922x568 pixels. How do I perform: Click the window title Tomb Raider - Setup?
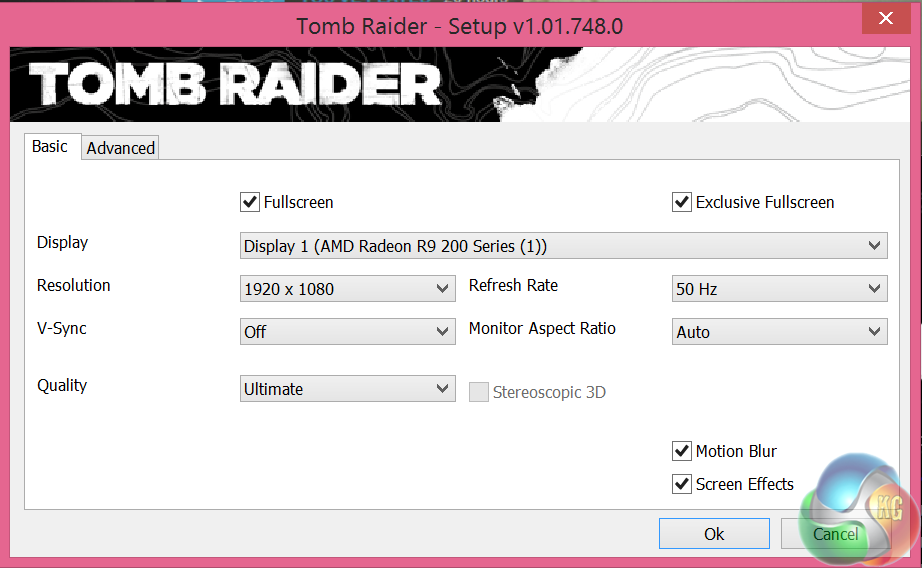[459, 26]
